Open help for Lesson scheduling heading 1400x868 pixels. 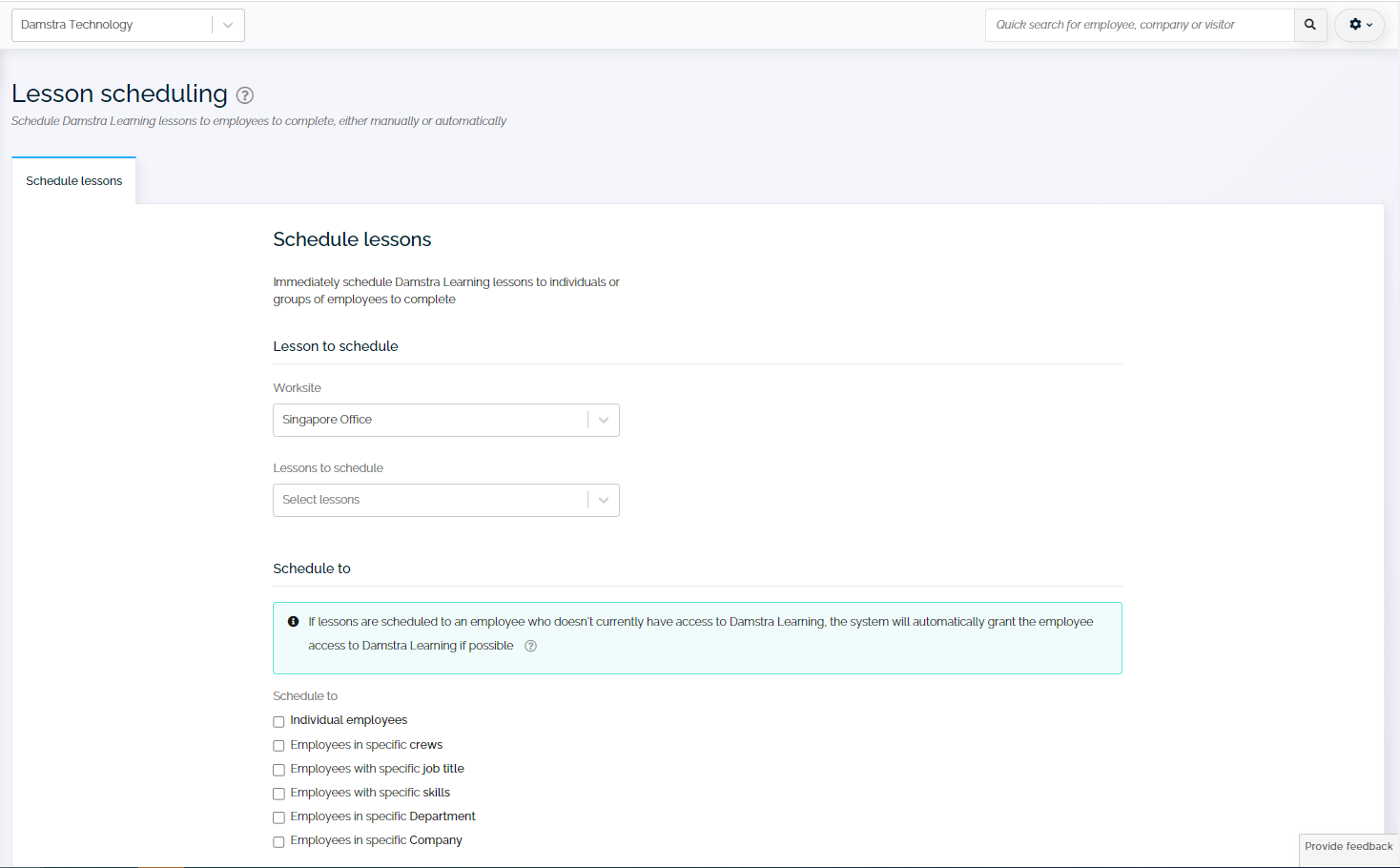(x=244, y=95)
